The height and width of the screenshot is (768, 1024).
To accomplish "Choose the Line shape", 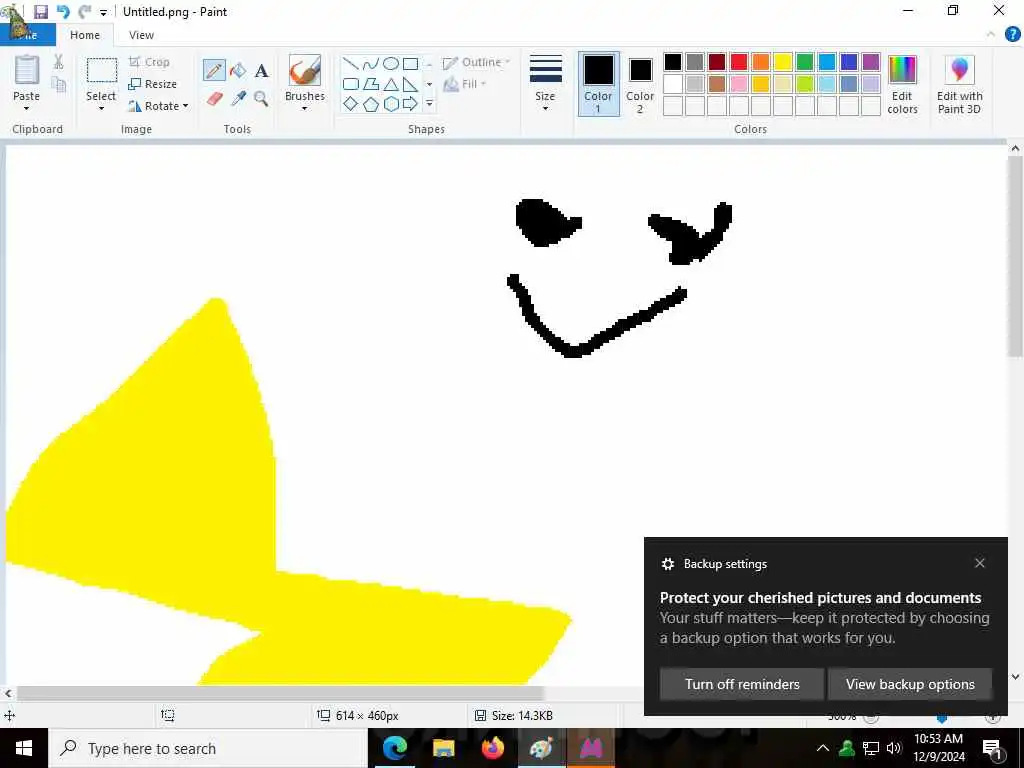I will pyautogui.click(x=351, y=63).
